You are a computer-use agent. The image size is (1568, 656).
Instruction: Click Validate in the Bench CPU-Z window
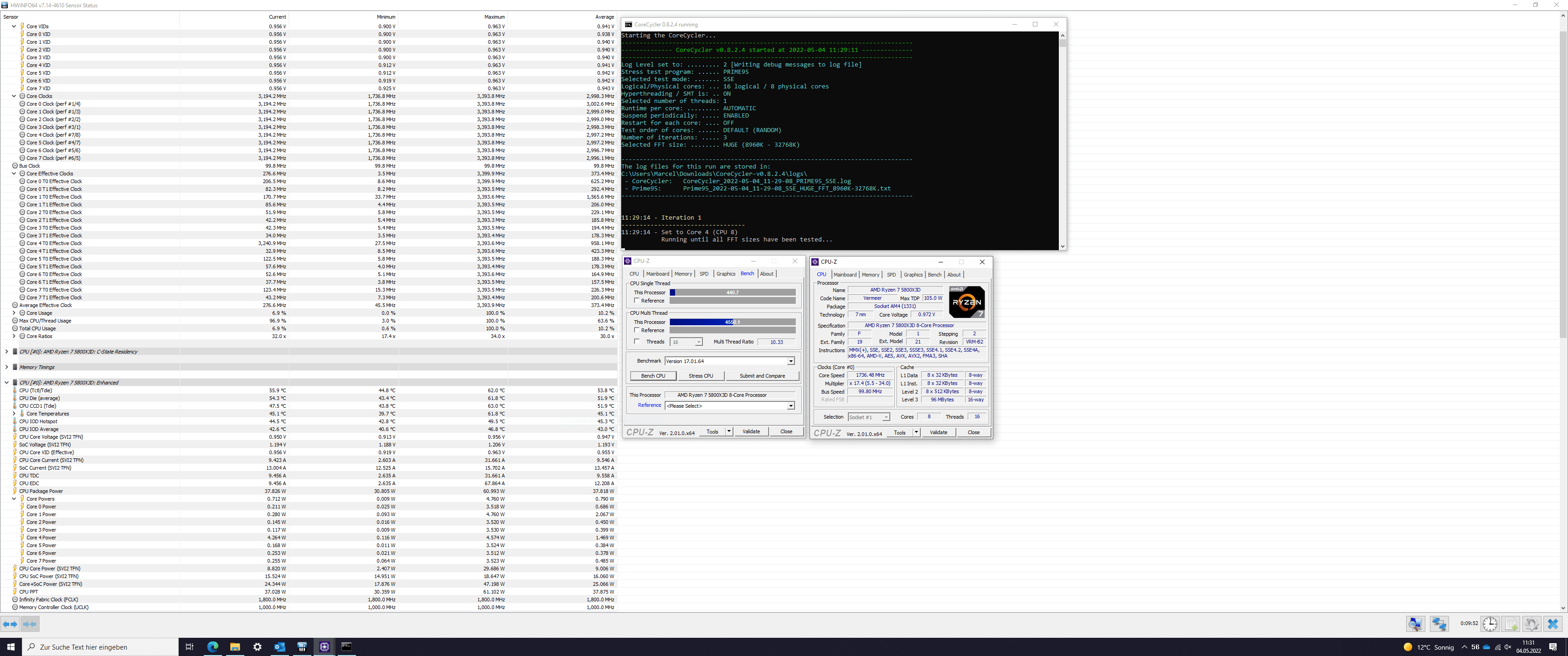coord(751,431)
